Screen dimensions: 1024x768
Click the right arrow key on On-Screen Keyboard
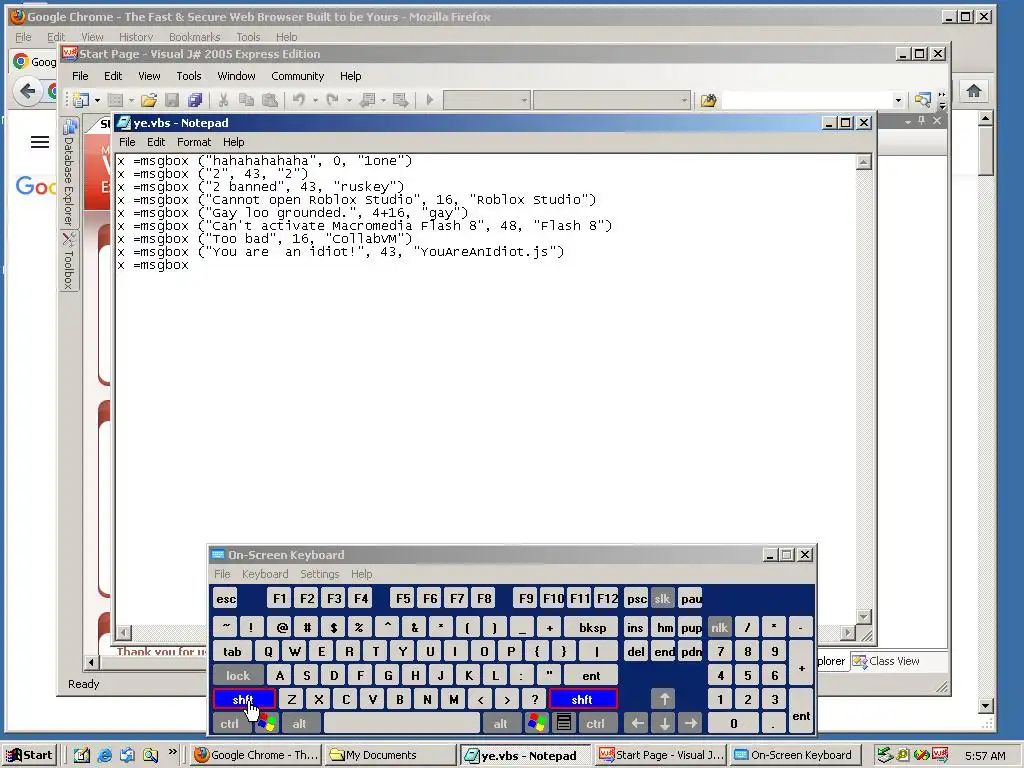pos(691,724)
